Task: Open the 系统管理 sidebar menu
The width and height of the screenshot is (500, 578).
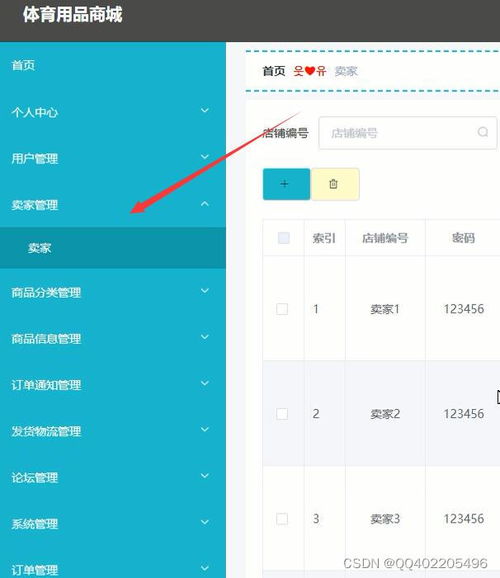Action: pyautogui.click(x=113, y=523)
